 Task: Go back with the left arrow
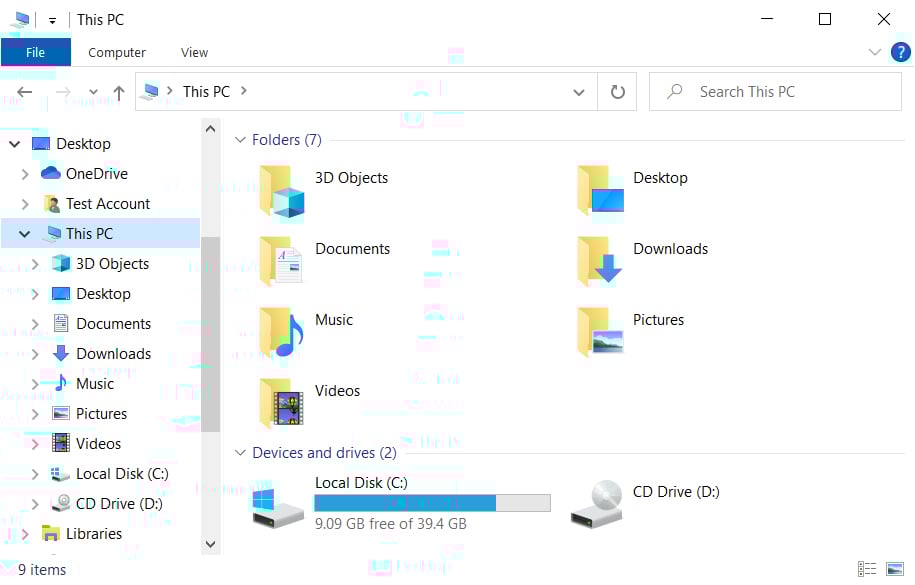(25, 92)
